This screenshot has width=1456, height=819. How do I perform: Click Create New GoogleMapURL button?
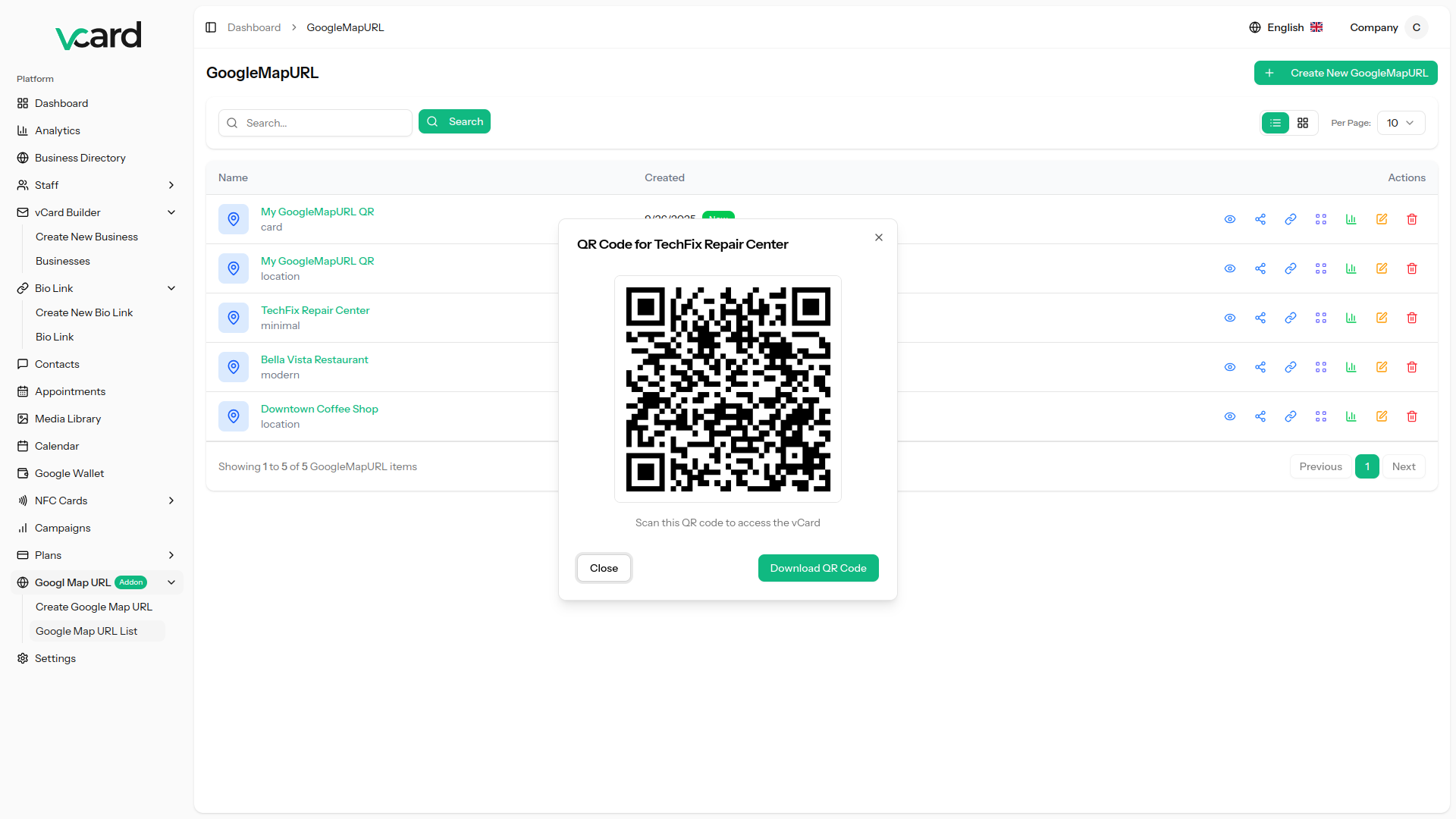pos(1345,73)
